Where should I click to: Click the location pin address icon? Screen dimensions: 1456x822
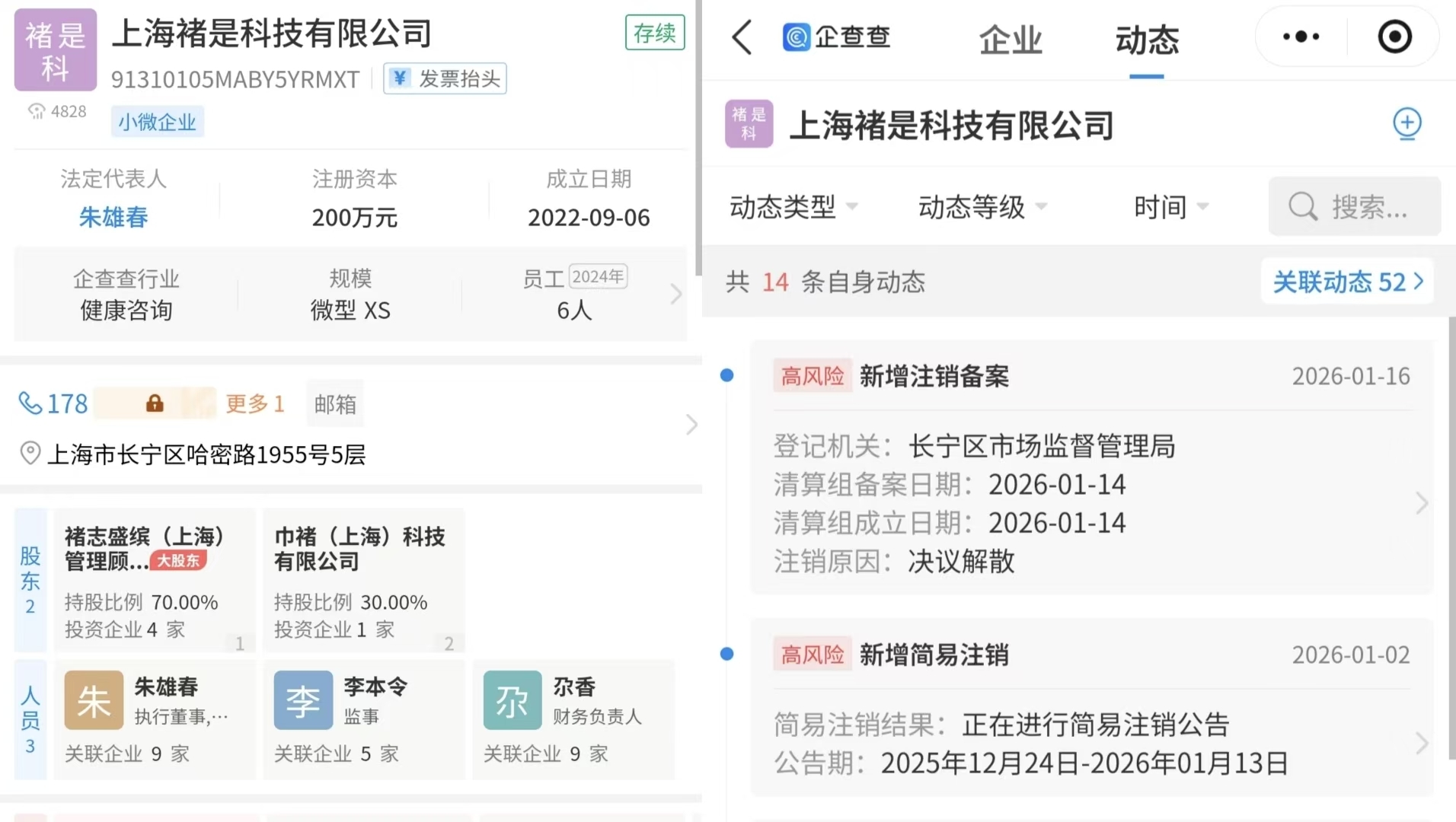pos(30,454)
